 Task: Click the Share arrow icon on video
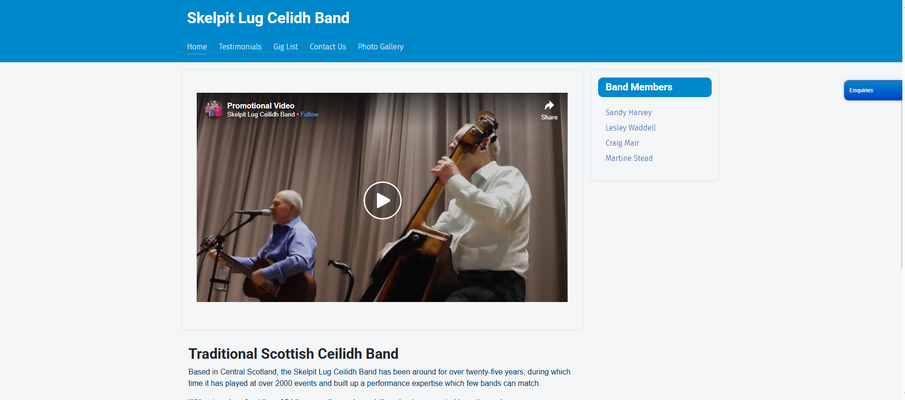(x=549, y=106)
